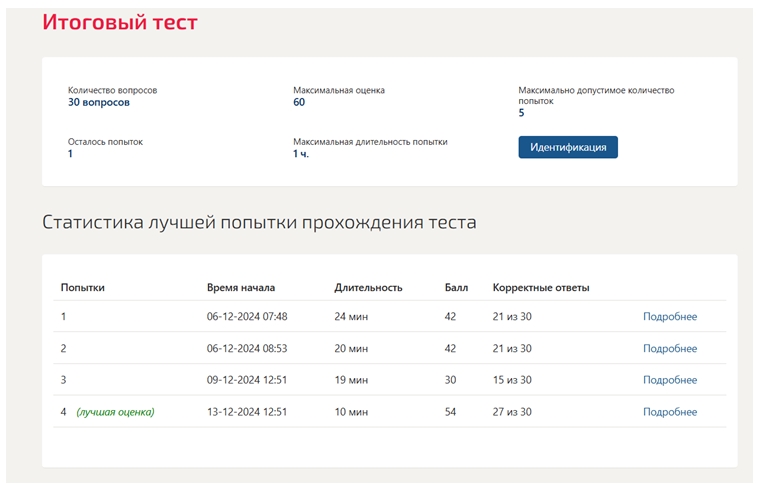The height and width of the screenshot is (484, 757).
Task: Click the Максимальная оценка value 60
Action: (x=299, y=102)
